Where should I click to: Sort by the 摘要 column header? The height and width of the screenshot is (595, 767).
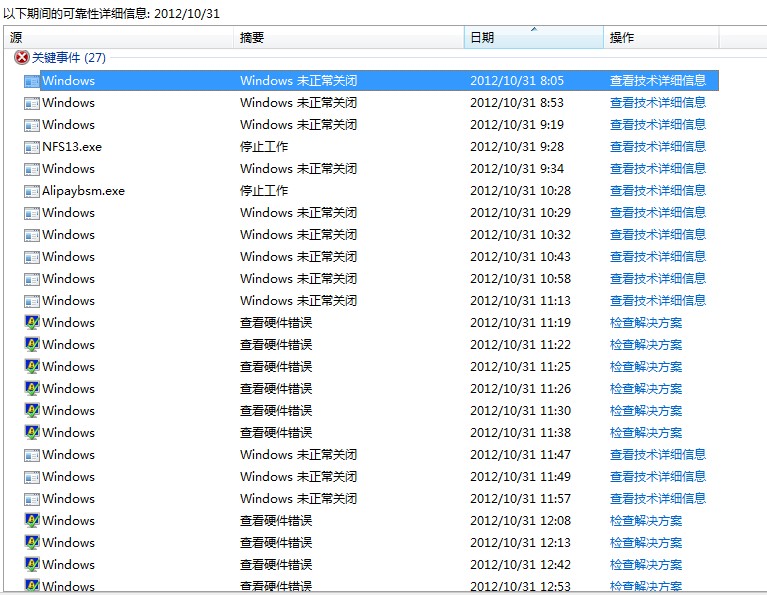tap(349, 37)
